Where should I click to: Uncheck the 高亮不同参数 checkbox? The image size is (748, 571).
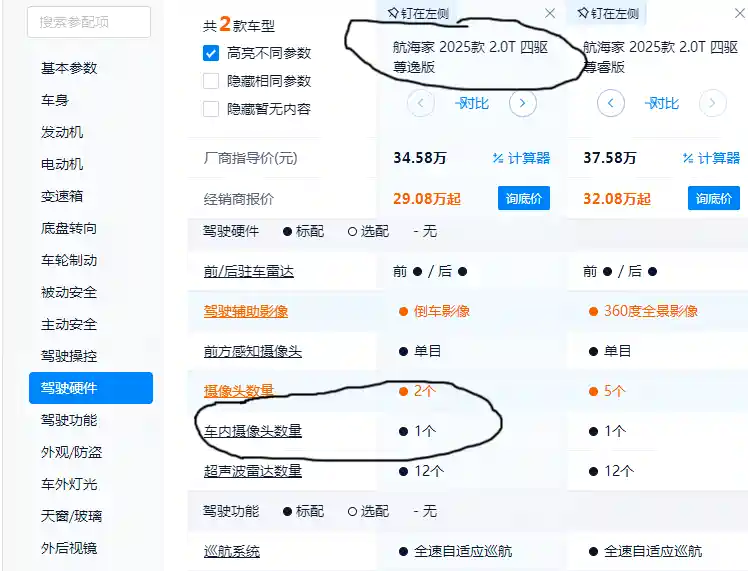(x=211, y=53)
